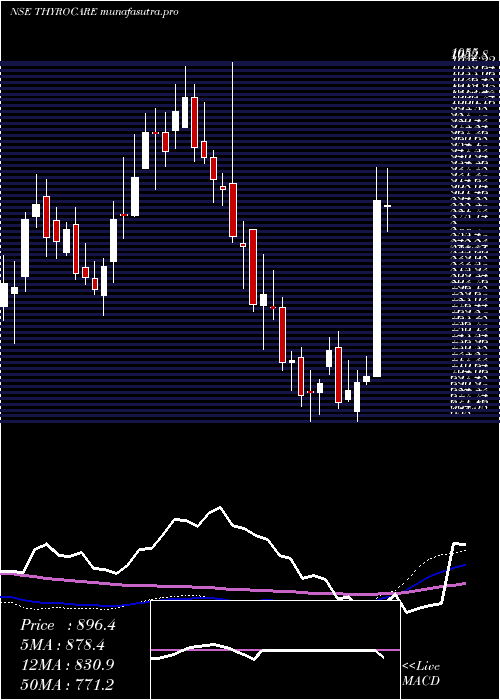
Task: Click inside the MACD inset chart box
Action: pos(275,650)
